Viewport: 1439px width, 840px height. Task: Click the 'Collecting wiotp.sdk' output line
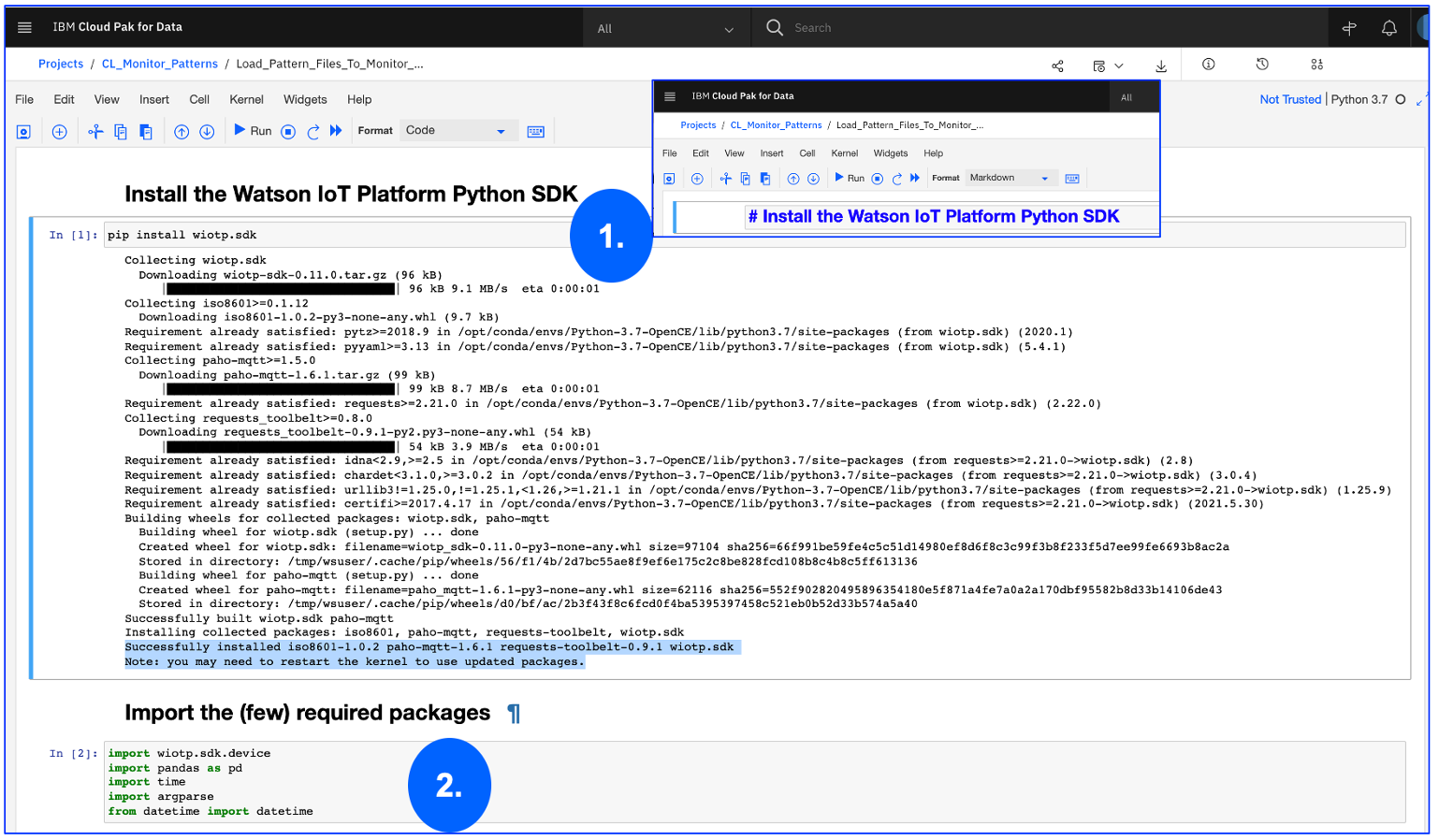pyautogui.click(x=196, y=260)
